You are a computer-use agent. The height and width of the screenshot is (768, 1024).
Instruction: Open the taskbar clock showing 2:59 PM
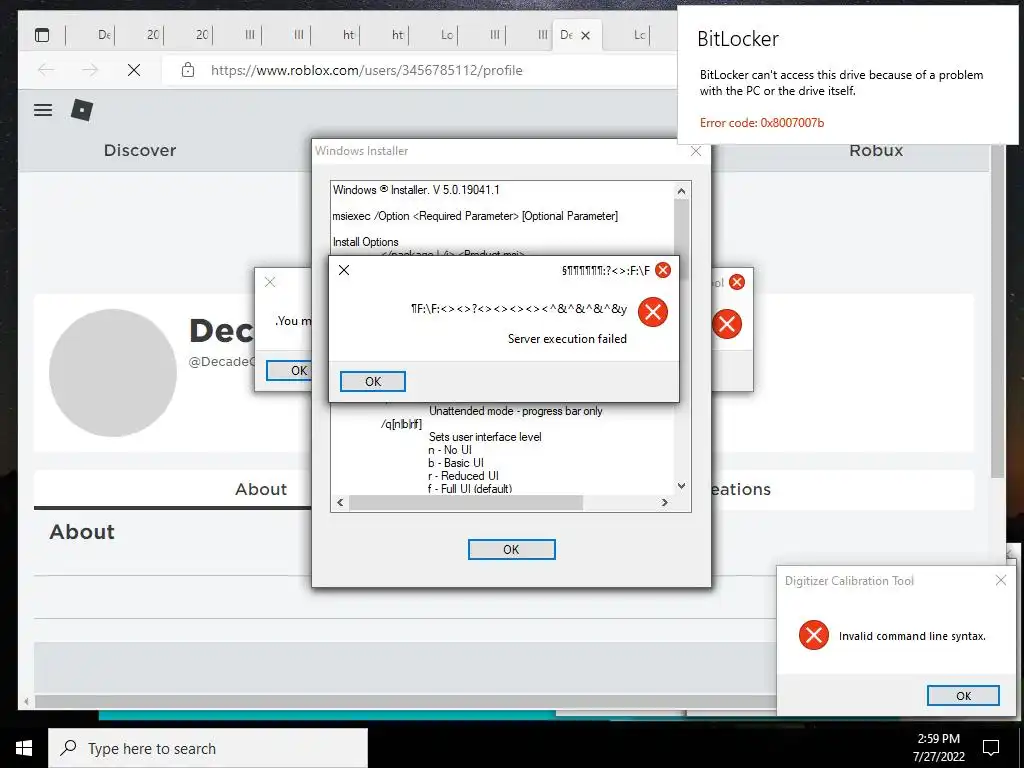point(938,748)
